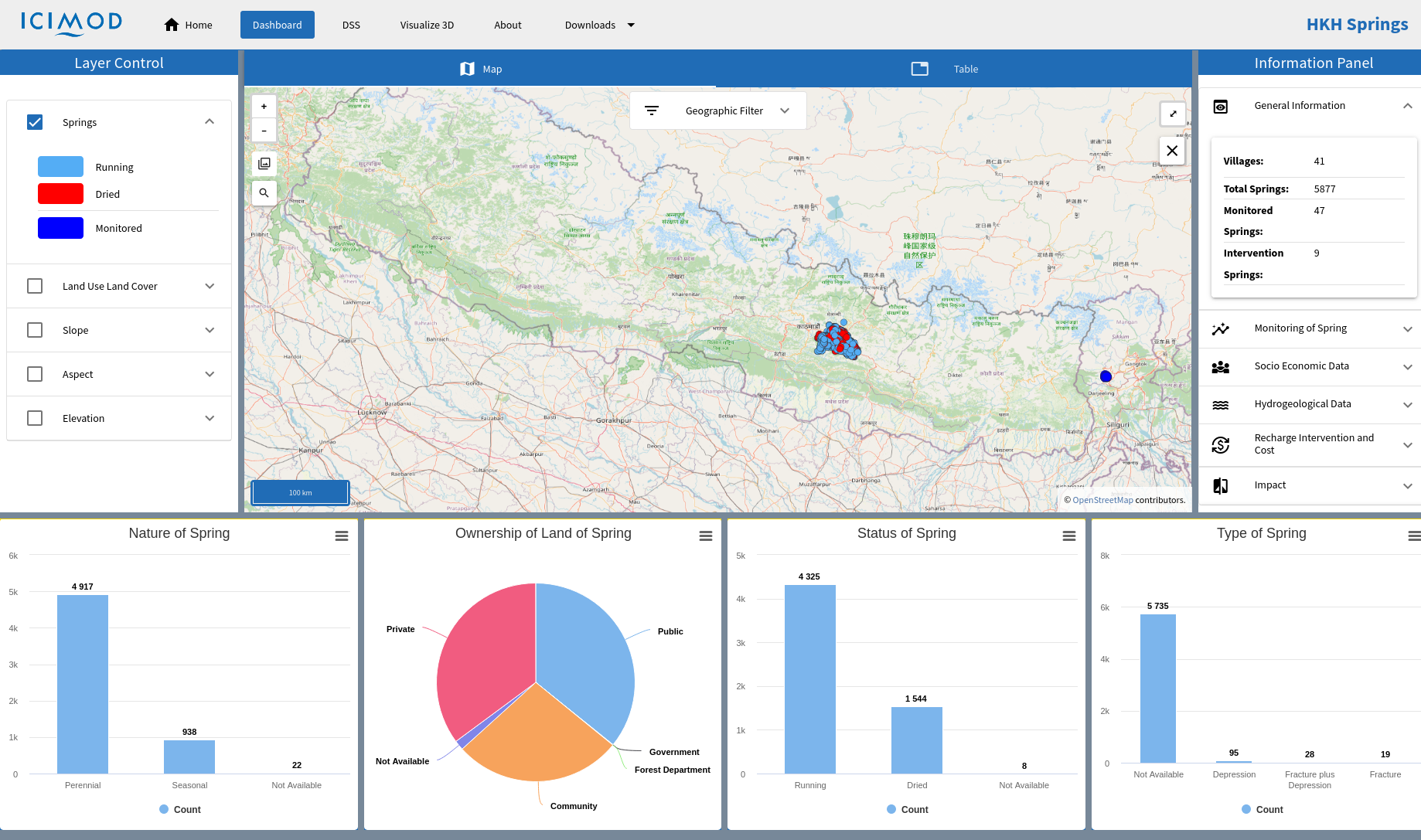Uncheck the Springs layer checkbox
1421x840 pixels.
[x=35, y=122]
